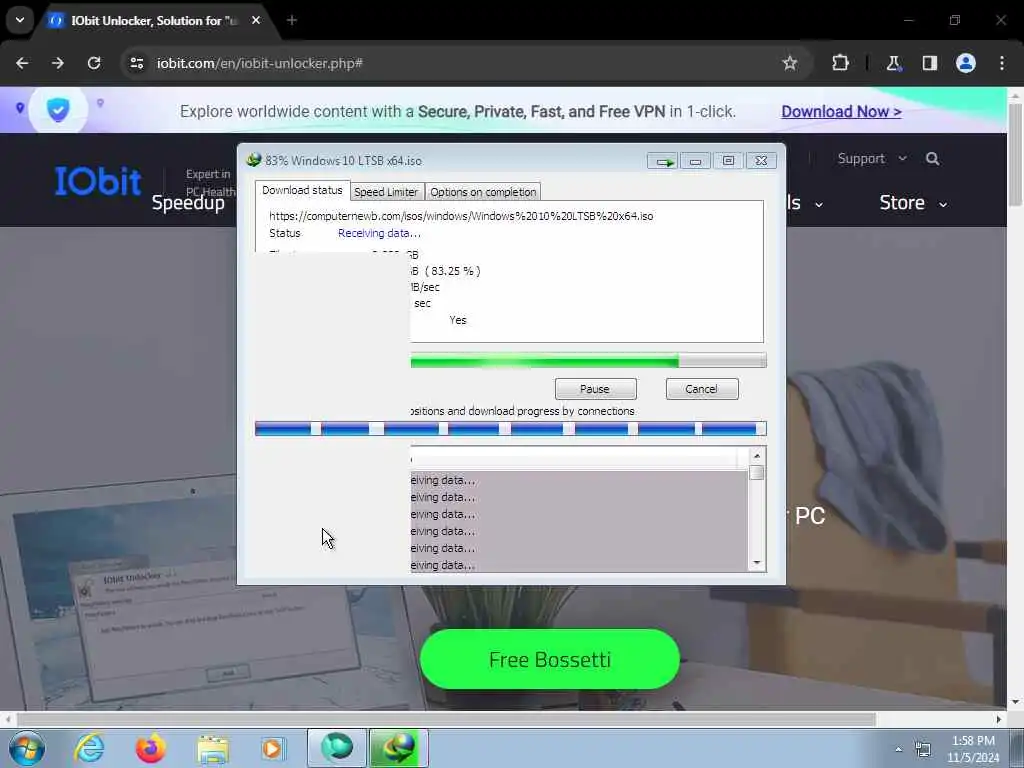
Task: Open the Speedup menu item
Action: point(189,203)
